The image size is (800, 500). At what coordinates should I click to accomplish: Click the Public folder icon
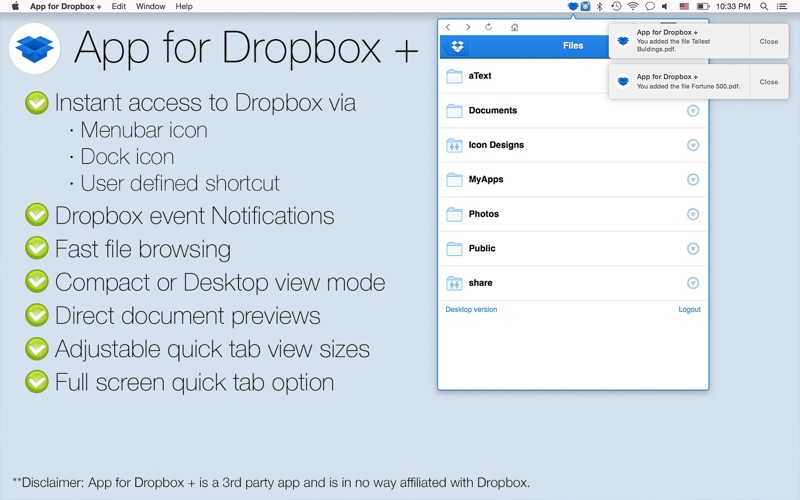pos(454,248)
